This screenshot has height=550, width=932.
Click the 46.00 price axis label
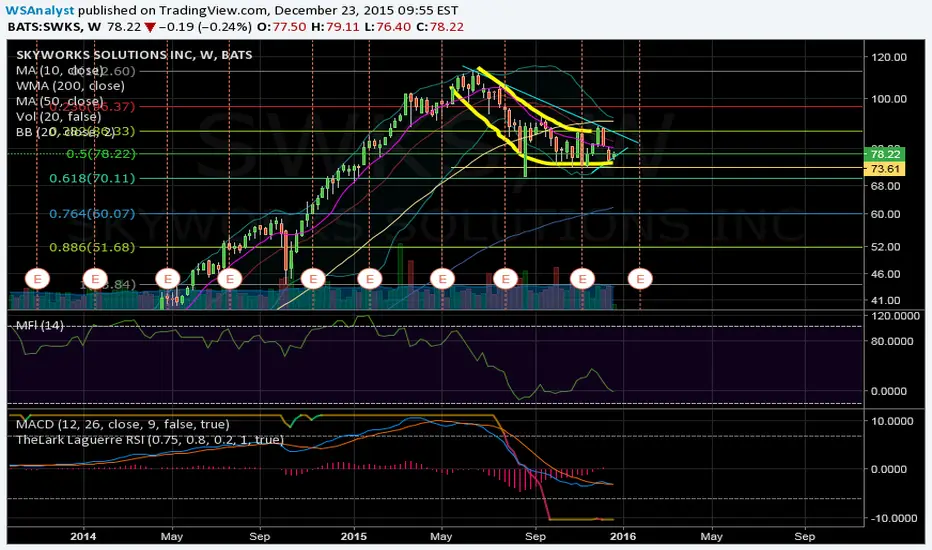(x=886, y=274)
